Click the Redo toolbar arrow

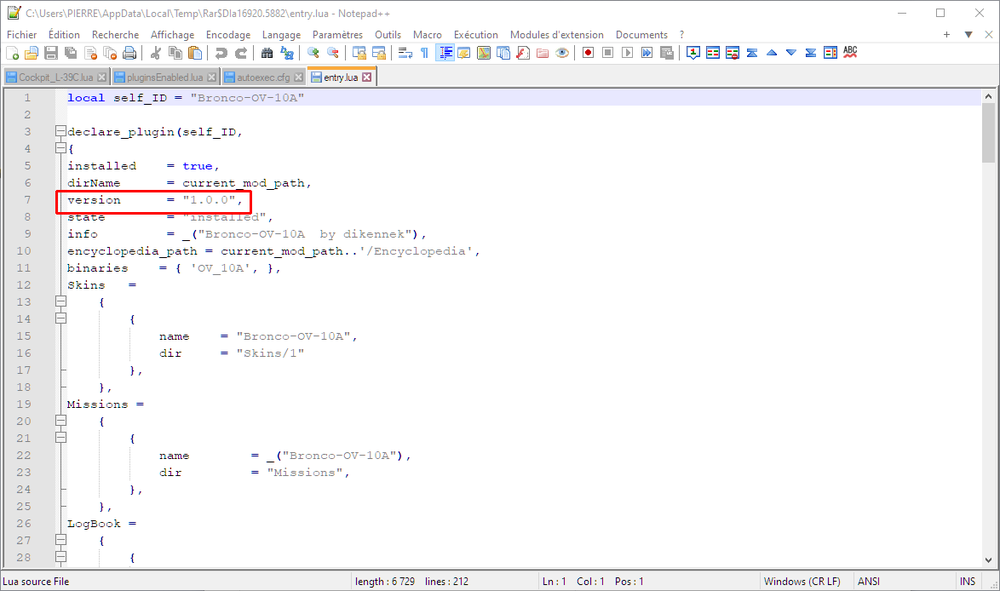tap(241, 53)
